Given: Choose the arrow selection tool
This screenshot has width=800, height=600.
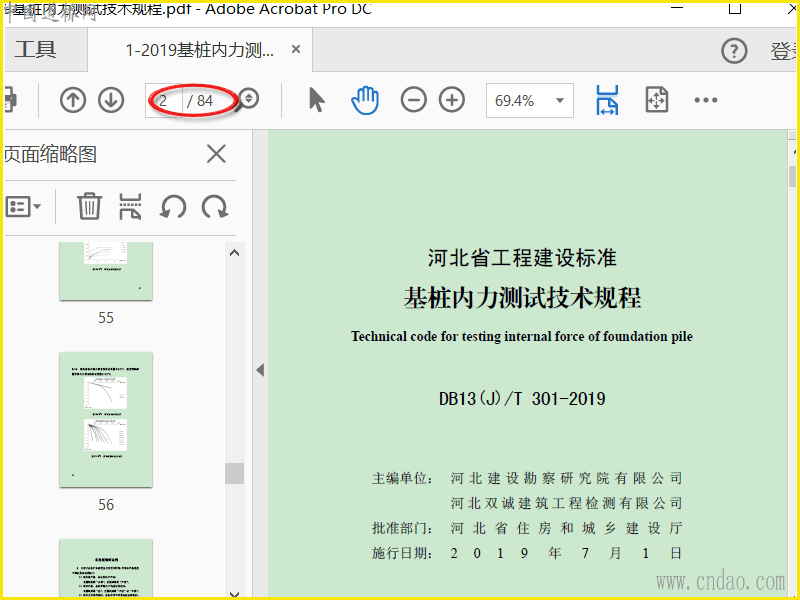Looking at the screenshot, I should pyautogui.click(x=316, y=99).
